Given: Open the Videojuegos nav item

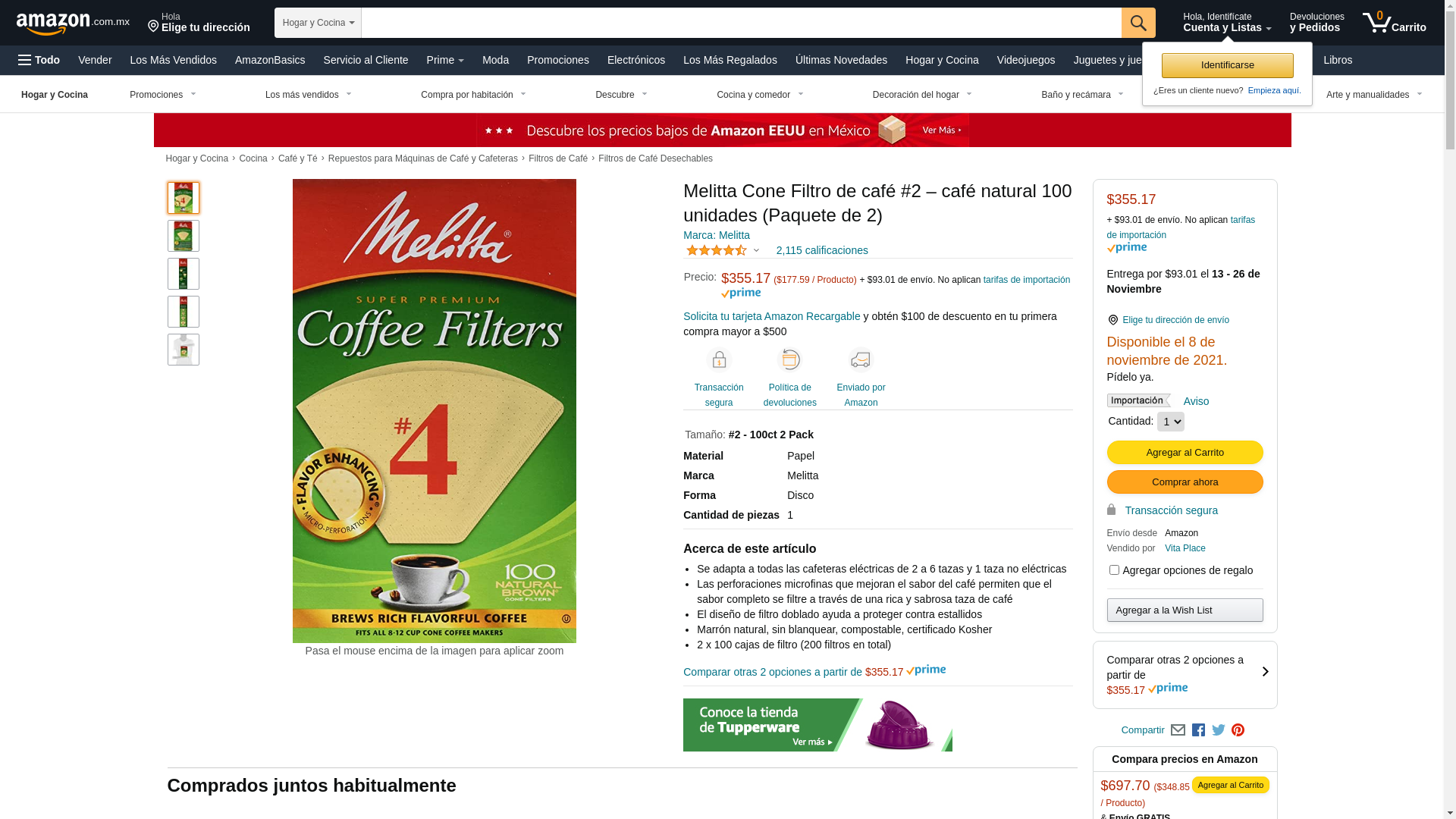Looking at the screenshot, I should click(1025, 60).
